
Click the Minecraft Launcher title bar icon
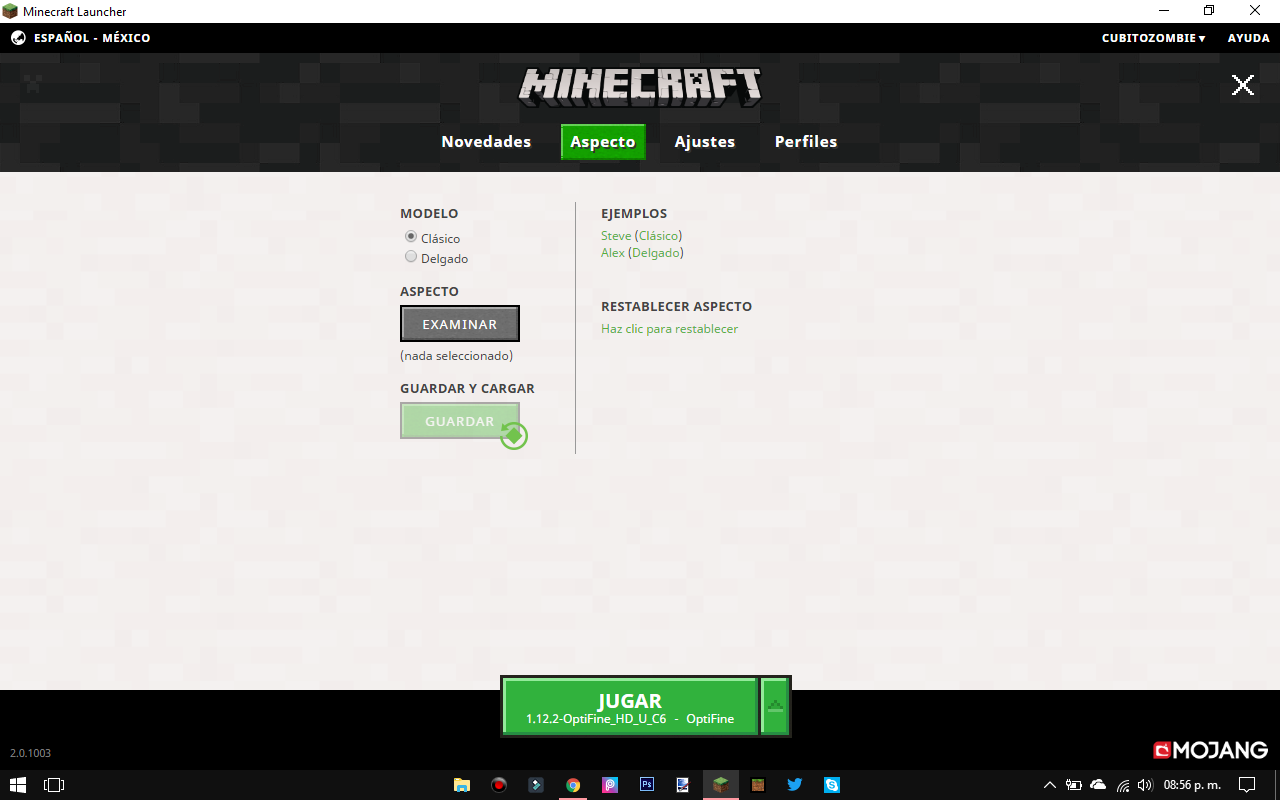point(10,11)
